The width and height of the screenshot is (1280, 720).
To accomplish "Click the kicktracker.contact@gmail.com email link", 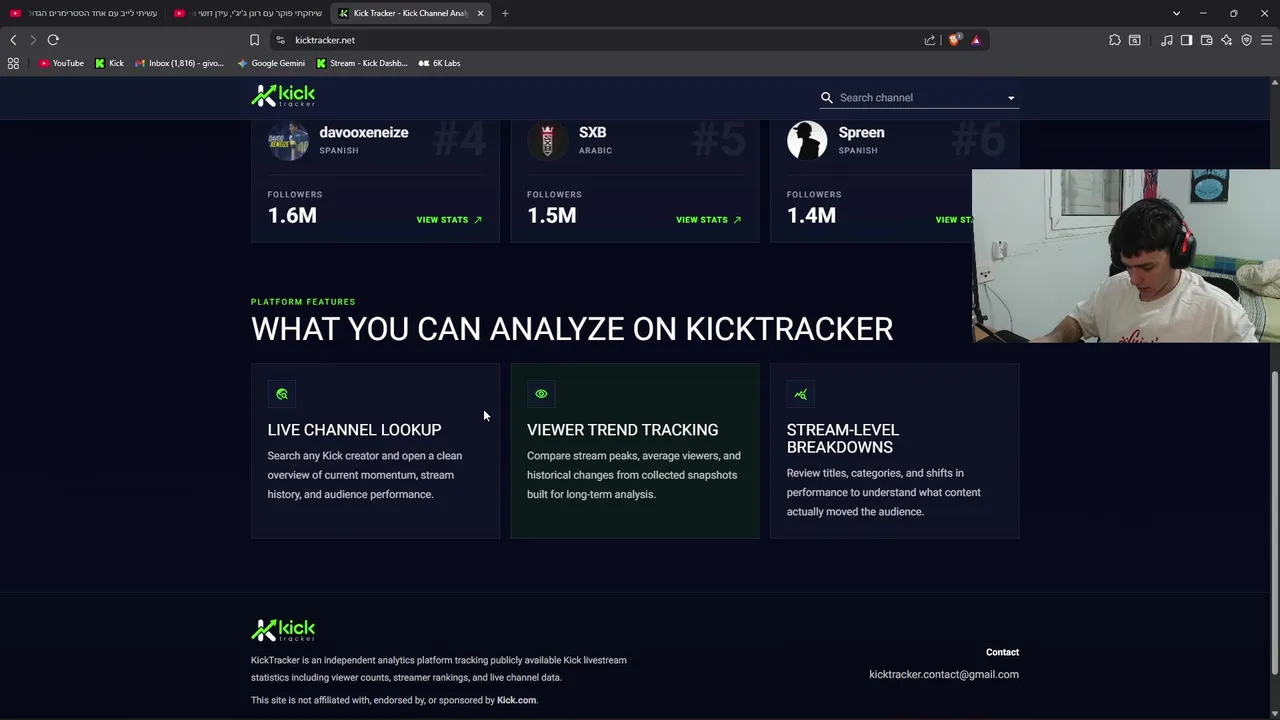I will [944, 674].
